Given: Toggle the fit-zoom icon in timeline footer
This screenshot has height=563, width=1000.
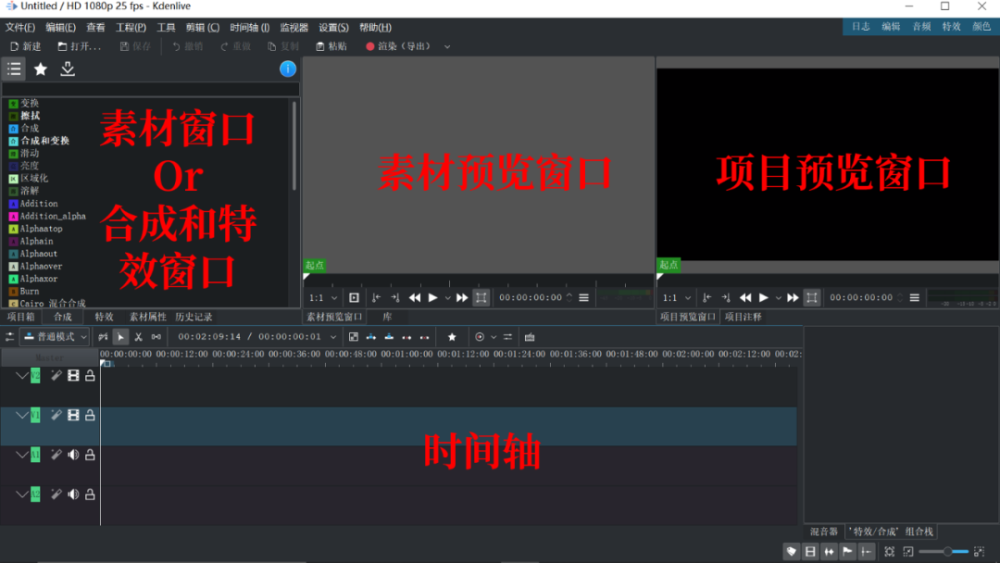Looking at the screenshot, I should coord(890,552).
